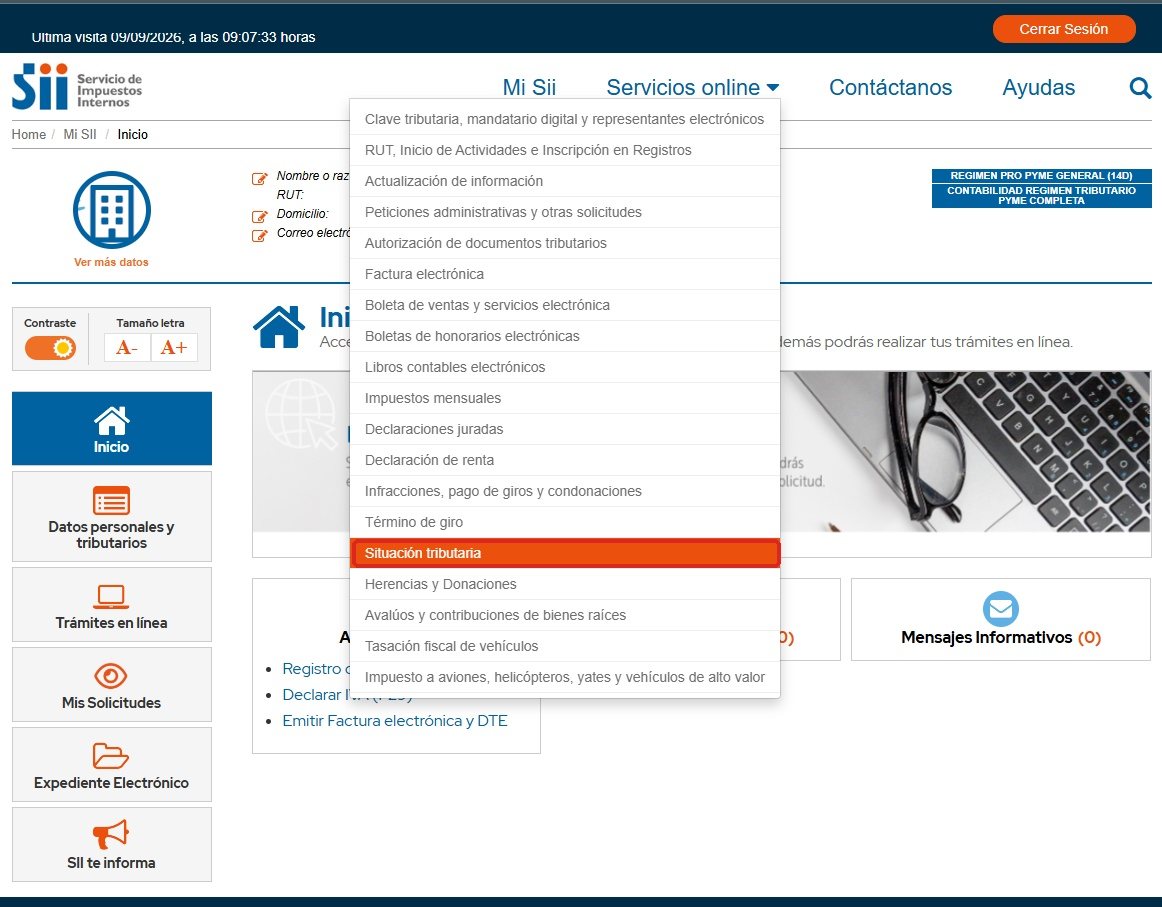This screenshot has height=907, width=1162.
Task: Open Mi Sii menu
Action: click(529, 87)
